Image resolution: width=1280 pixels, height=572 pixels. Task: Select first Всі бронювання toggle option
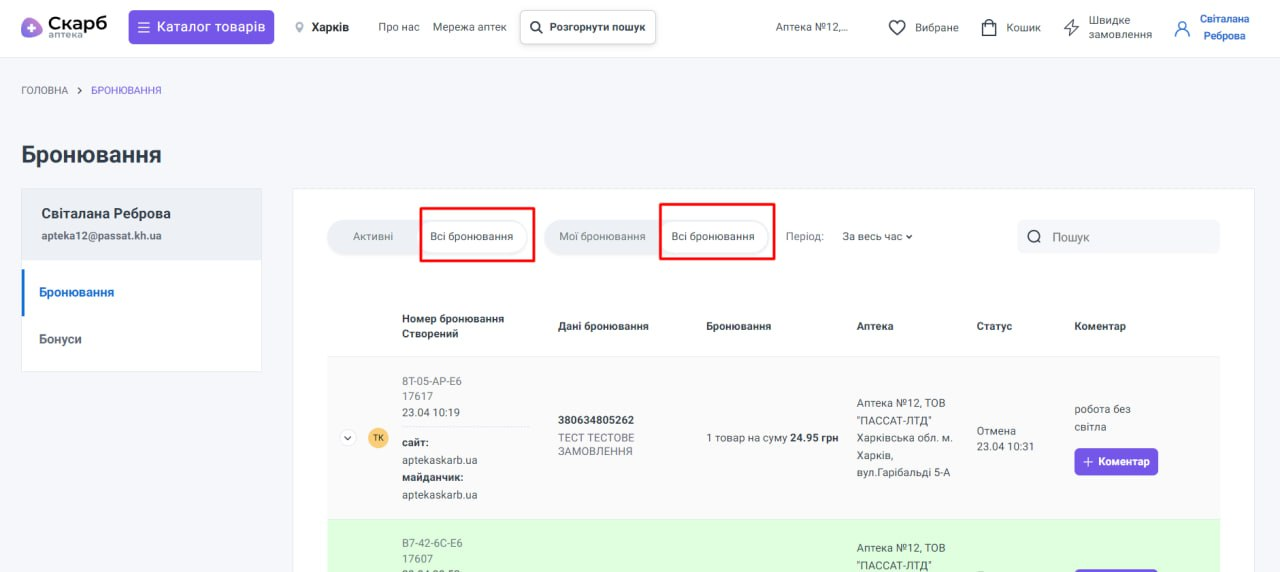[472, 237]
